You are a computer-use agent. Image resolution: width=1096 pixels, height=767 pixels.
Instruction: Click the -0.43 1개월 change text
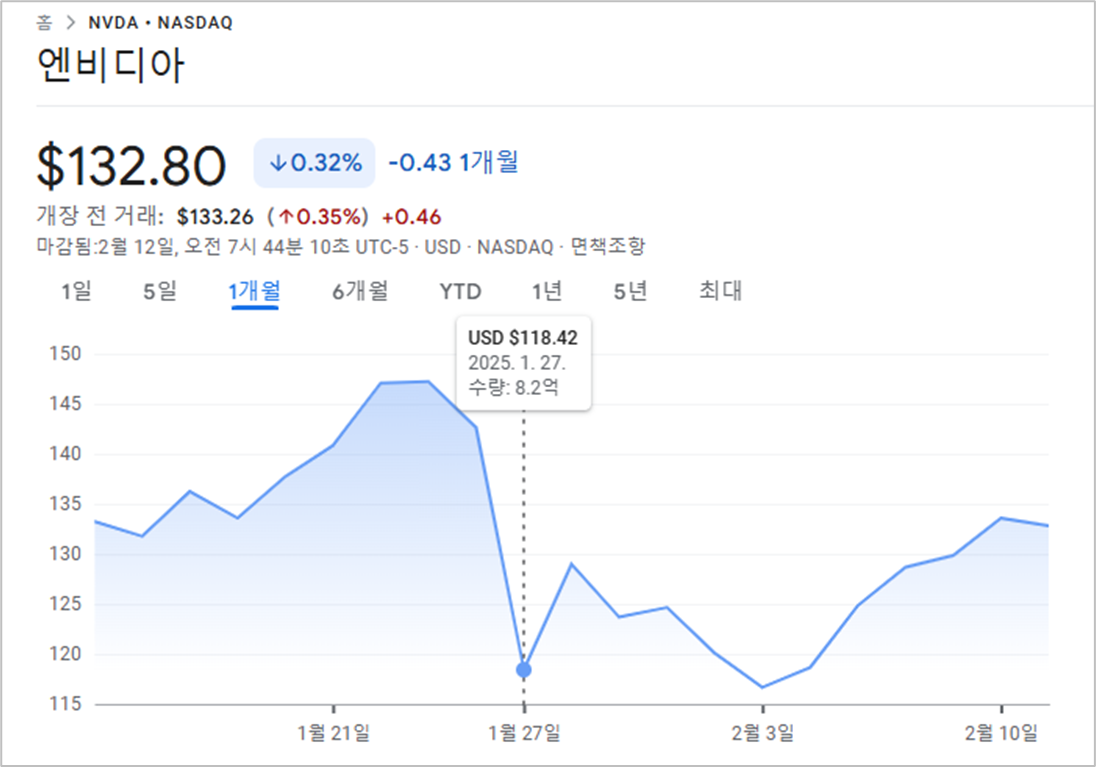454,162
